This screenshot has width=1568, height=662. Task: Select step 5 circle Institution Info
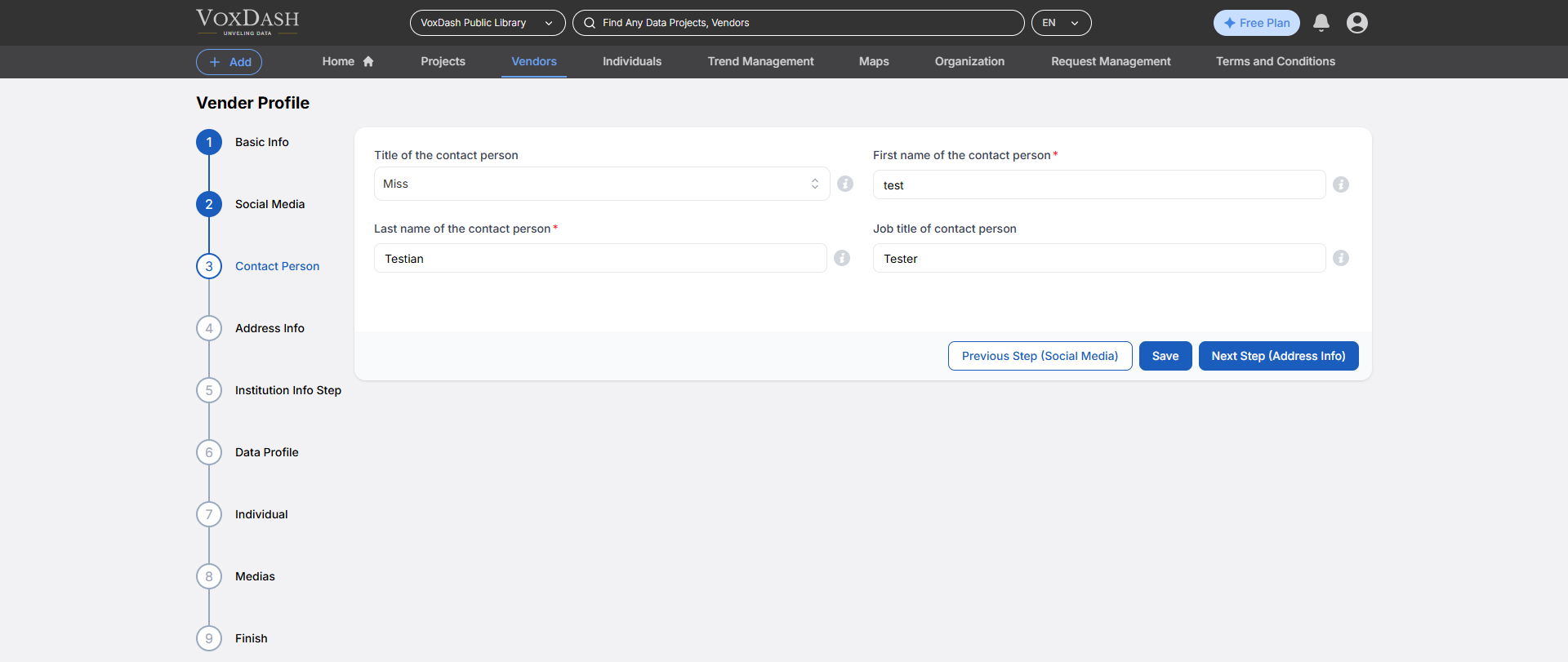coord(209,390)
